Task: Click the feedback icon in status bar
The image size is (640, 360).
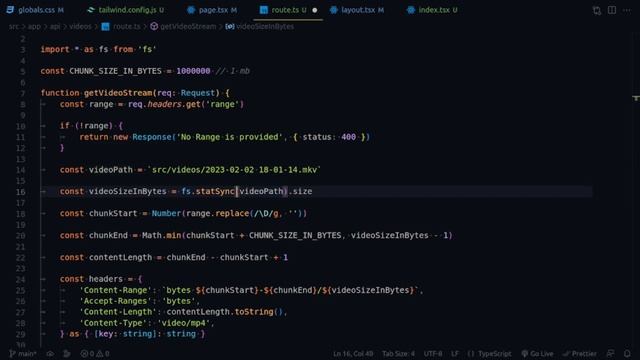Action: click(x=611, y=354)
